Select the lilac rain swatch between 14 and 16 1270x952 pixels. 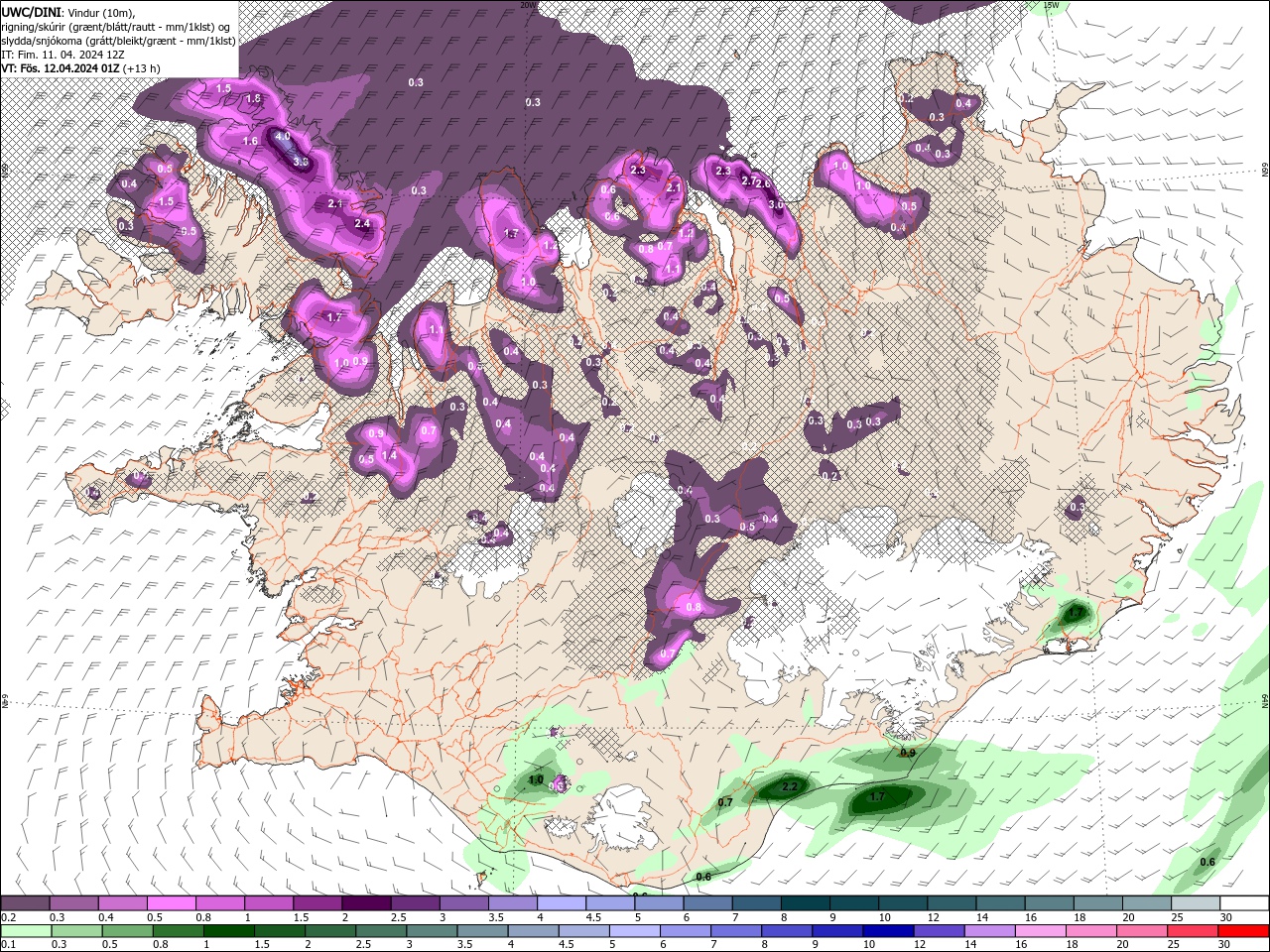[989, 931]
